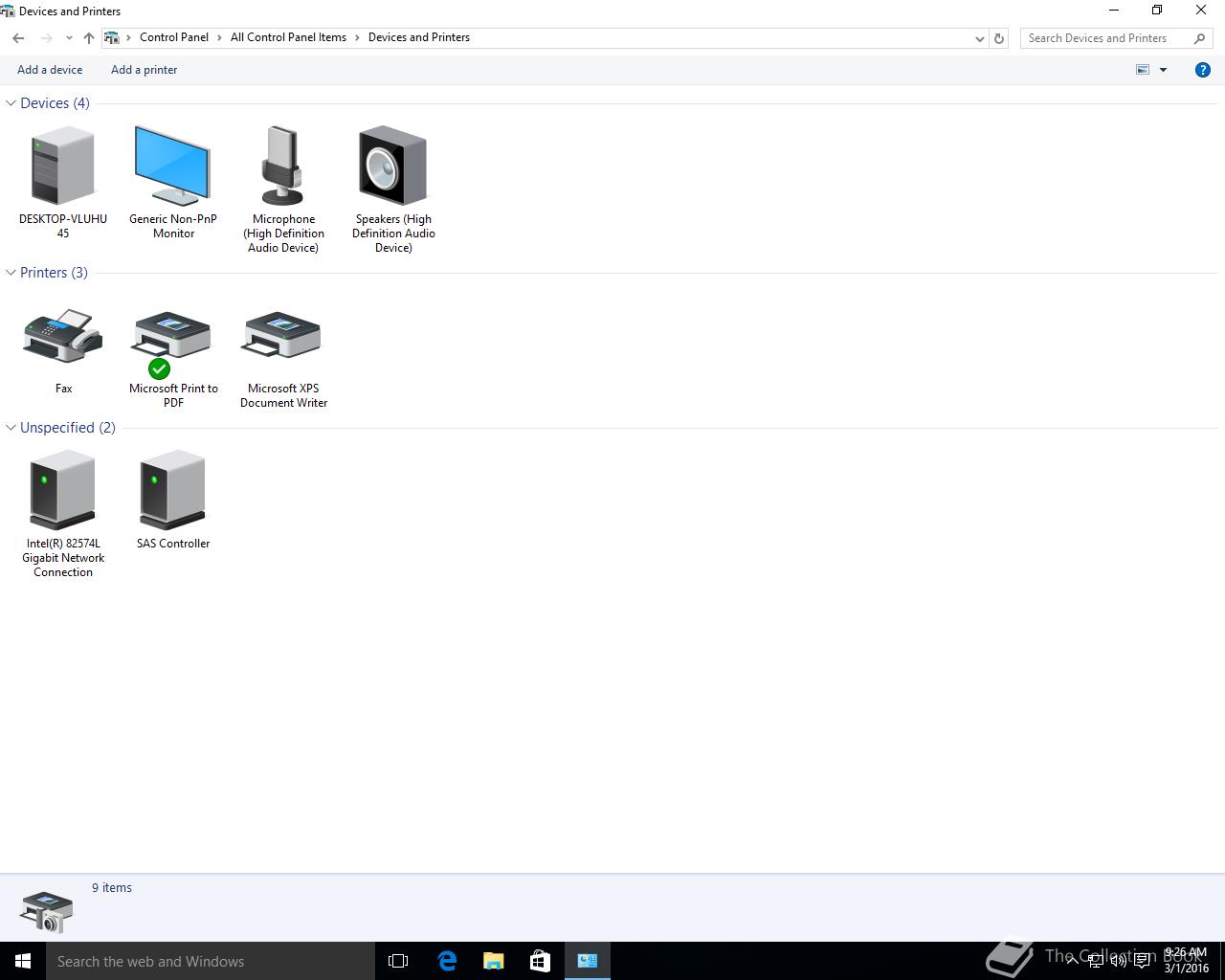1225x980 pixels.
Task: Open the recent locations dropdown arrow
Action: [x=69, y=38]
